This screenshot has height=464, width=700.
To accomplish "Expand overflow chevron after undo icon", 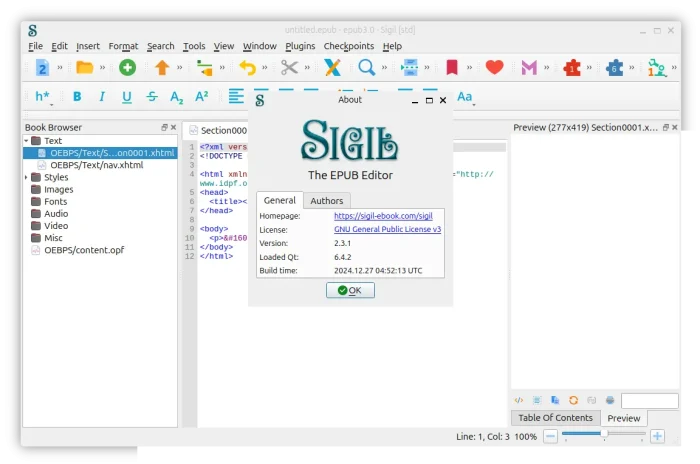I will point(265,68).
